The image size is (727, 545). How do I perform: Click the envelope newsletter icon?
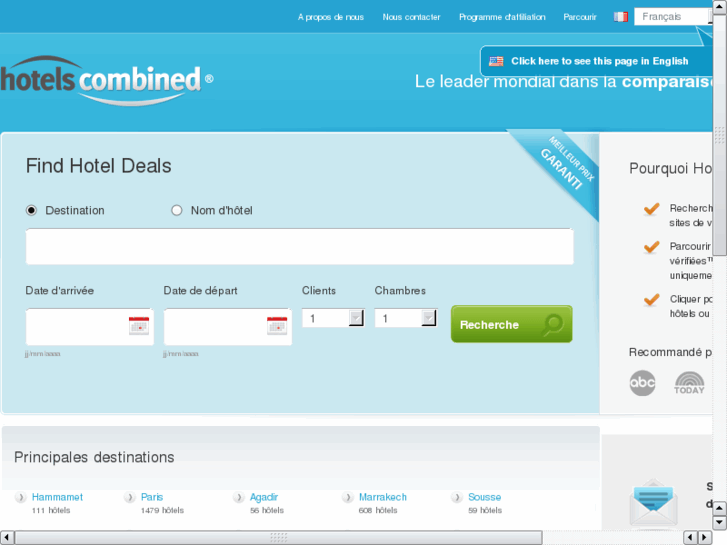tap(653, 504)
